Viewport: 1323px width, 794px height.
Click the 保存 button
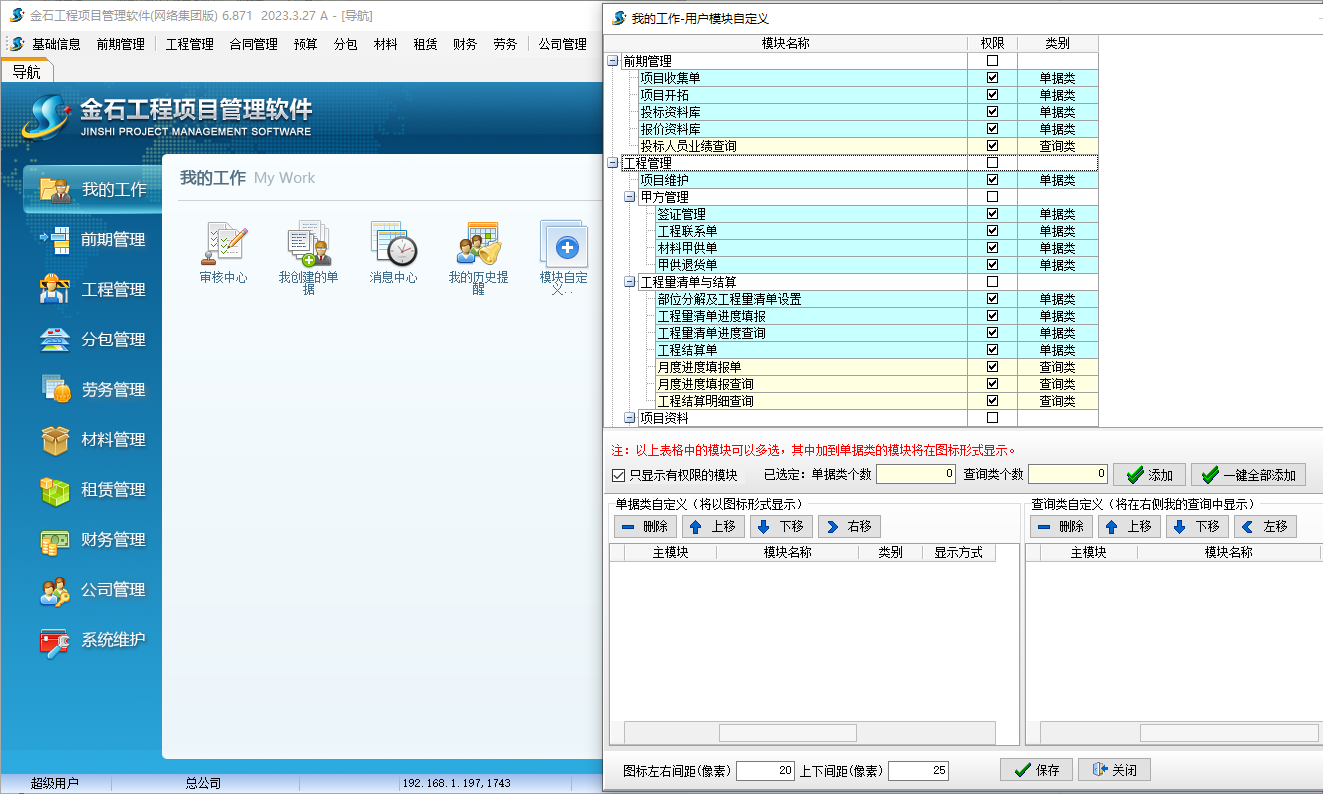point(1036,770)
